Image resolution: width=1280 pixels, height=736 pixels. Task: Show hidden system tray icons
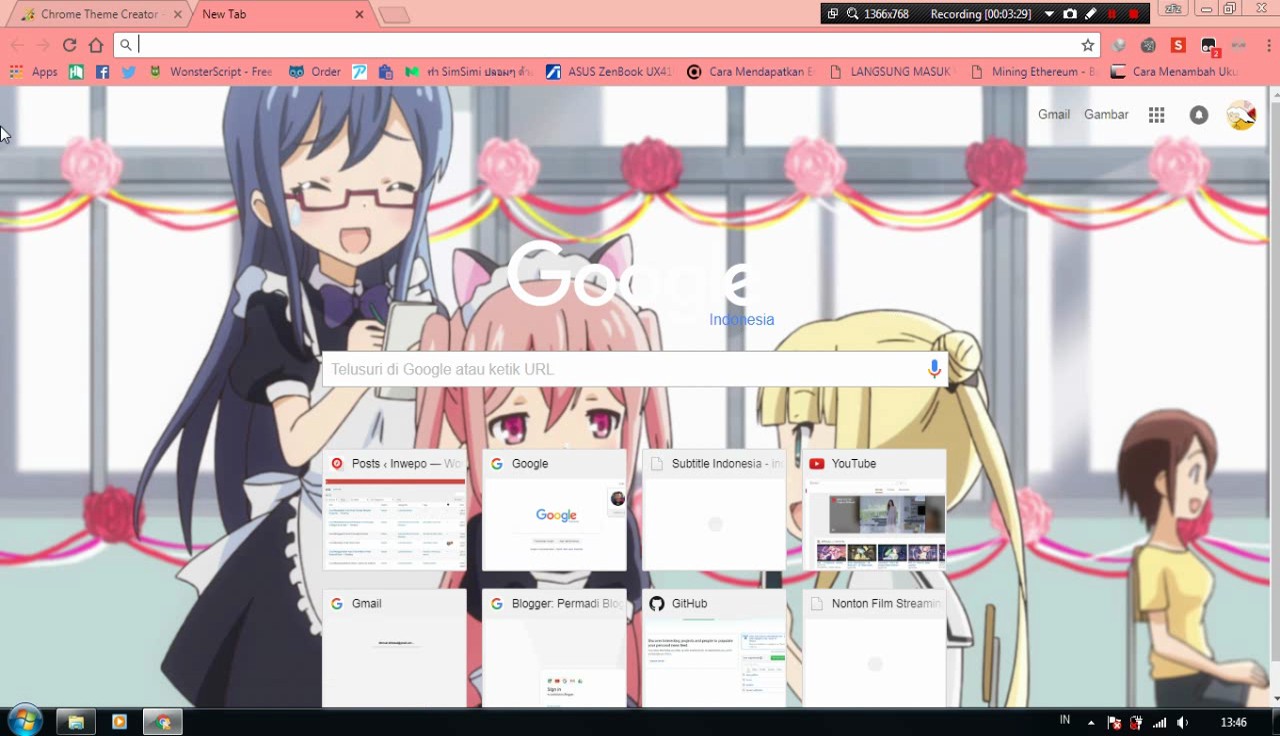(1091, 722)
